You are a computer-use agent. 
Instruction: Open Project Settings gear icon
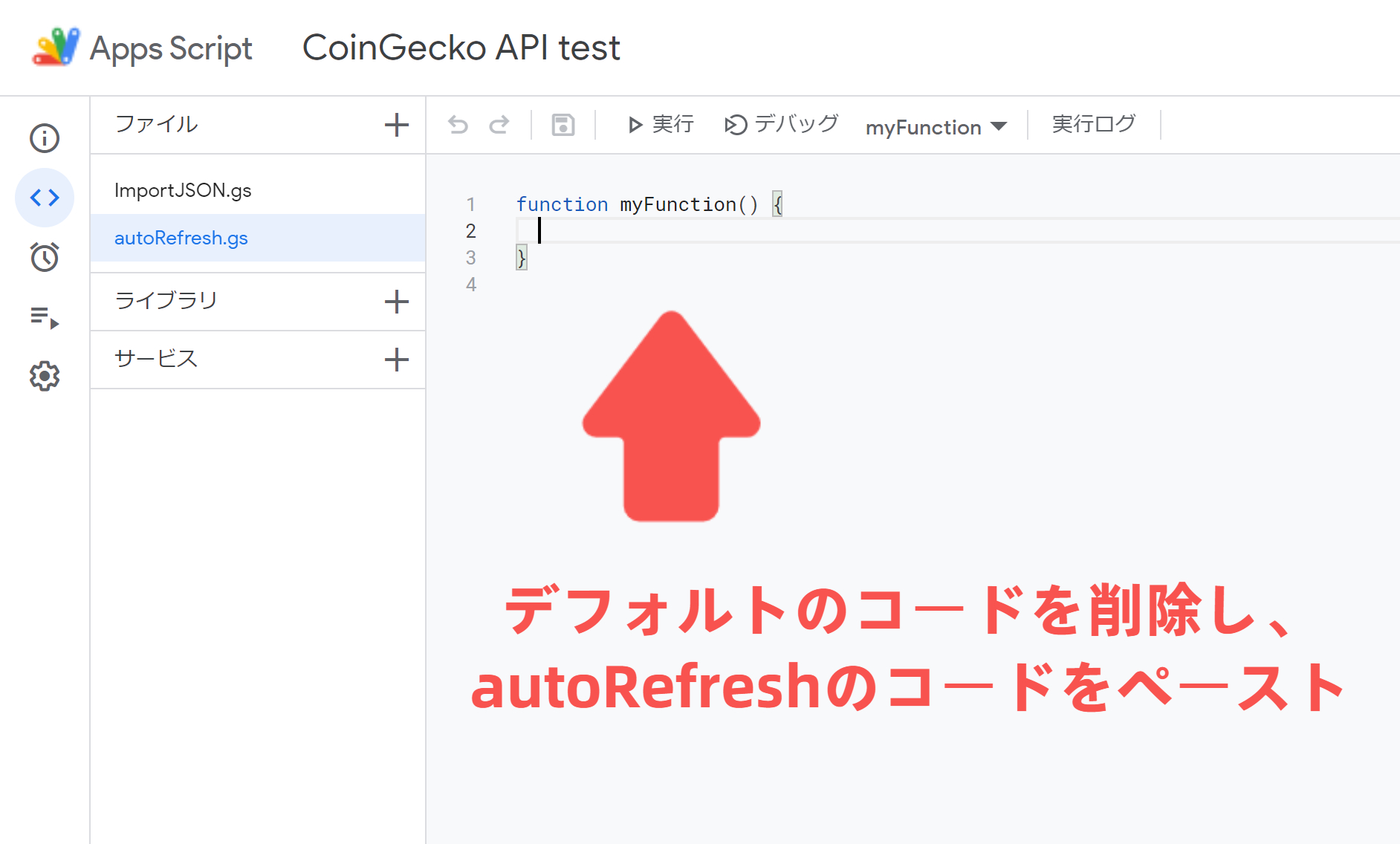[x=45, y=376]
